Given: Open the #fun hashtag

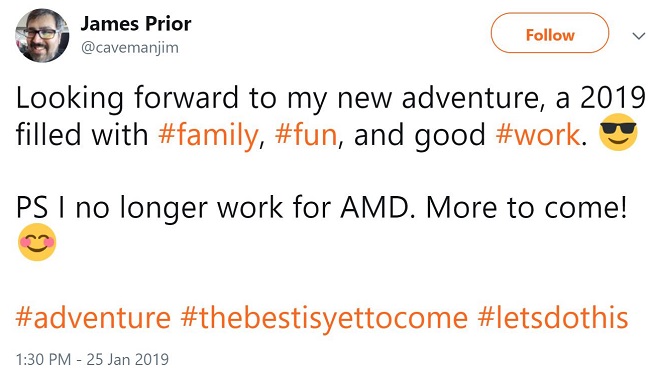Looking at the screenshot, I should coord(306,135).
